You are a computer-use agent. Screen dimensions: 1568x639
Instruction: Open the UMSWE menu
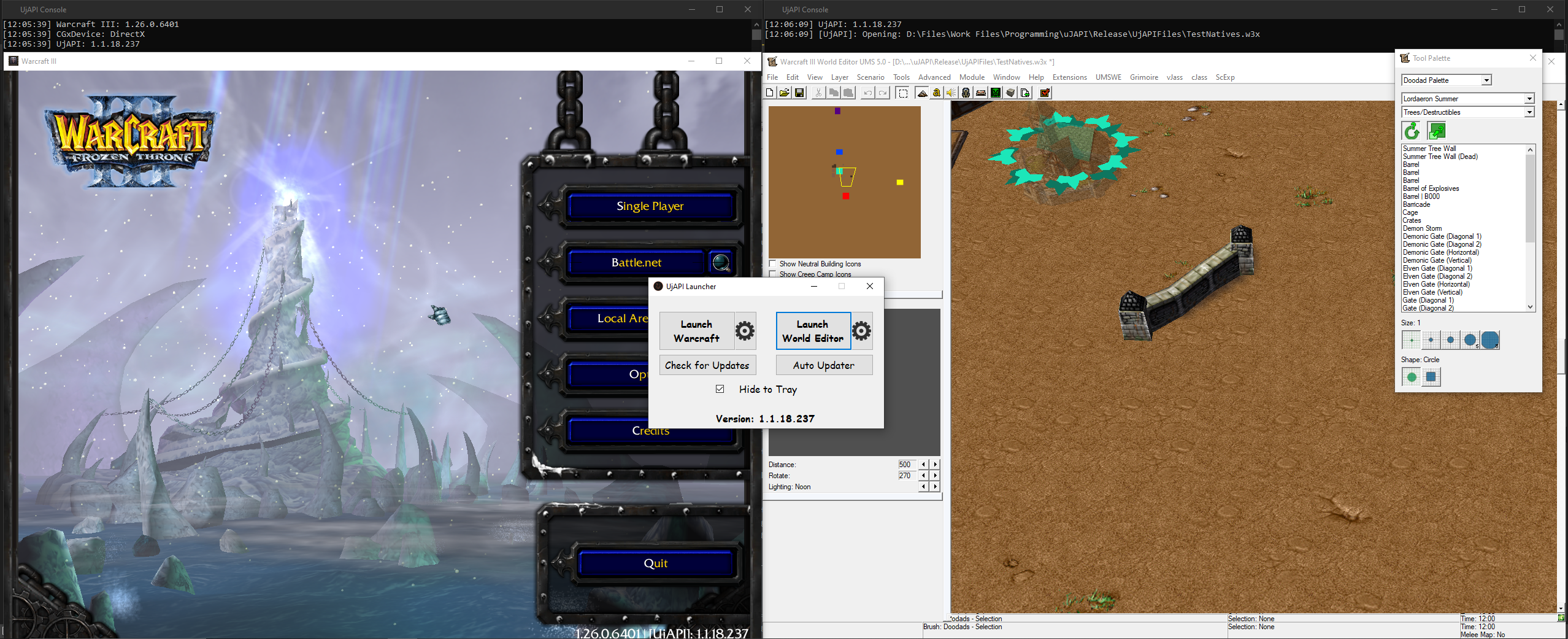point(1109,77)
